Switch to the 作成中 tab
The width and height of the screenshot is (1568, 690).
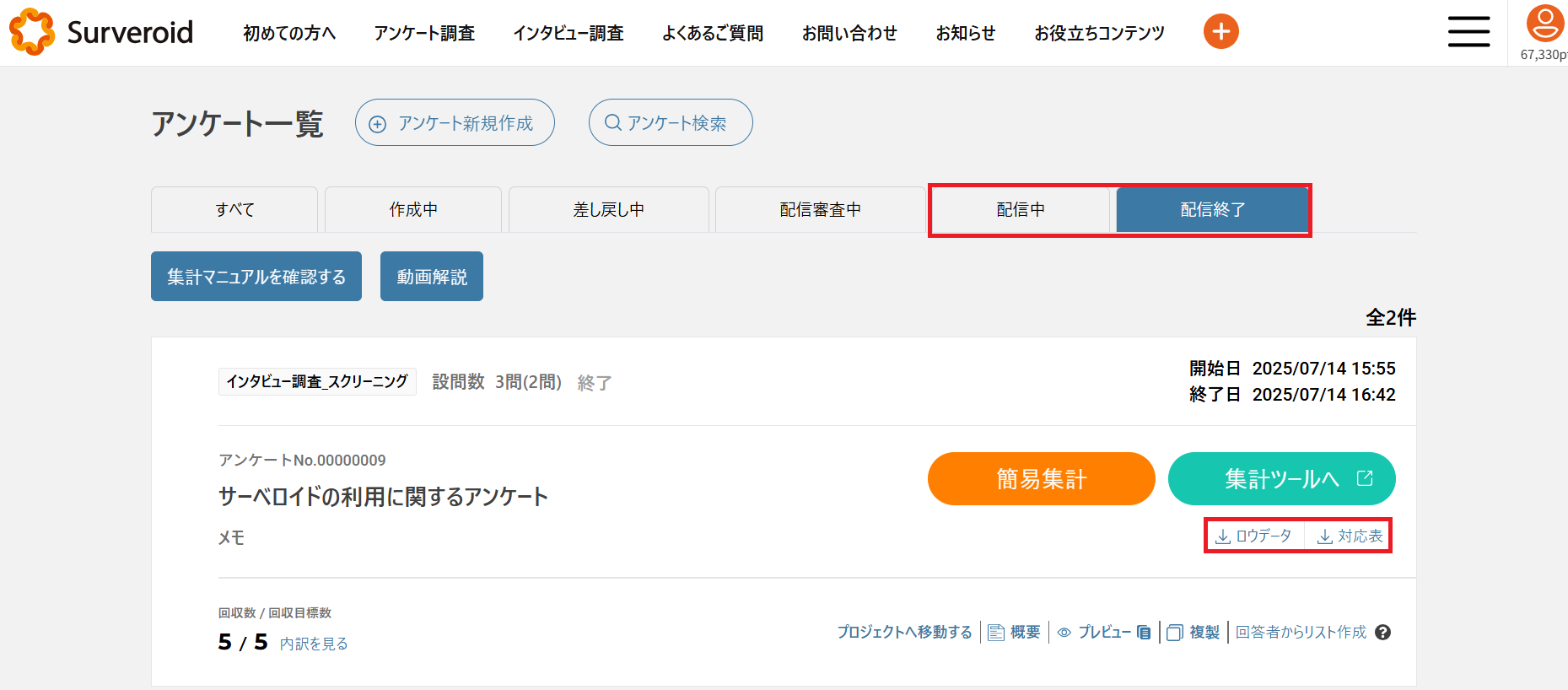413,210
